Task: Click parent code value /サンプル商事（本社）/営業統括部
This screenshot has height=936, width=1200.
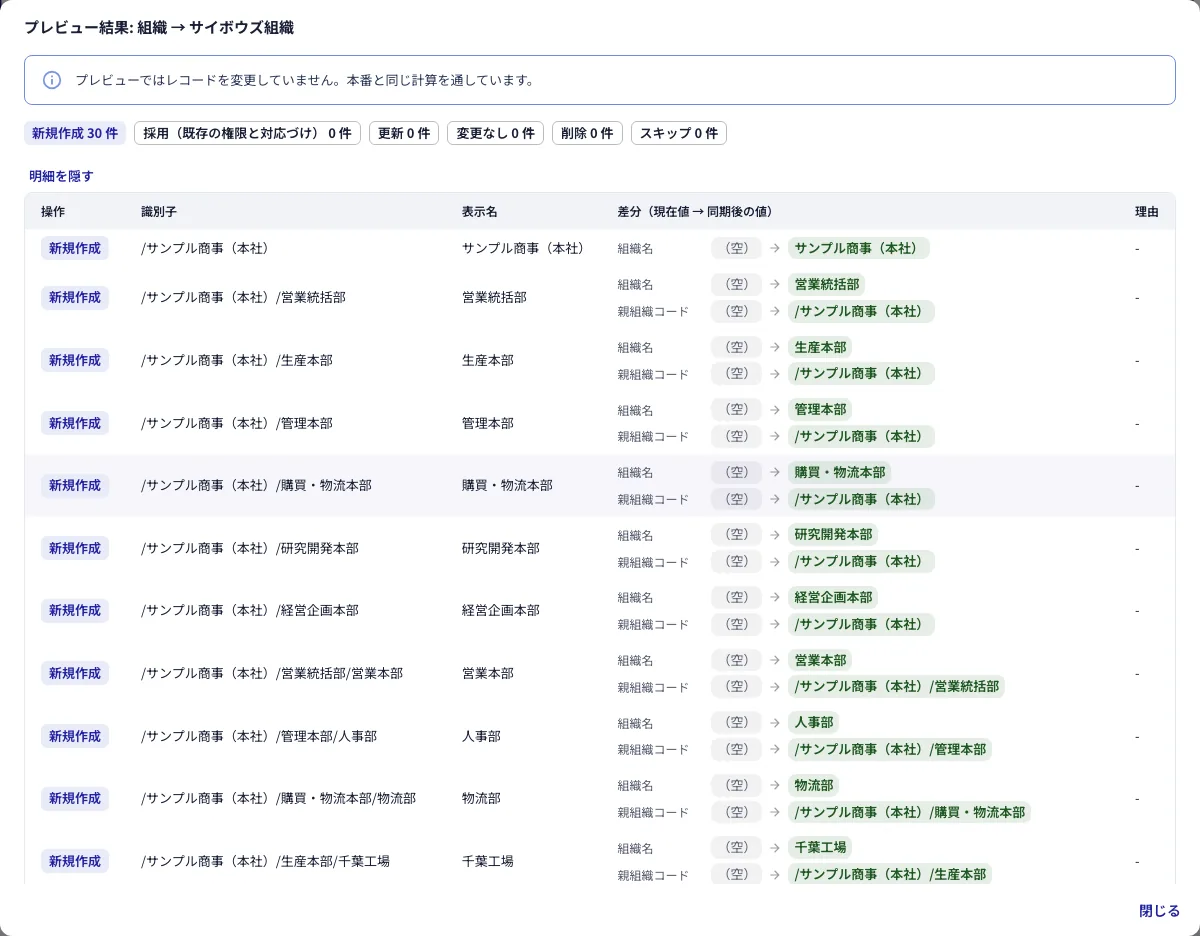Action: point(897,687)
